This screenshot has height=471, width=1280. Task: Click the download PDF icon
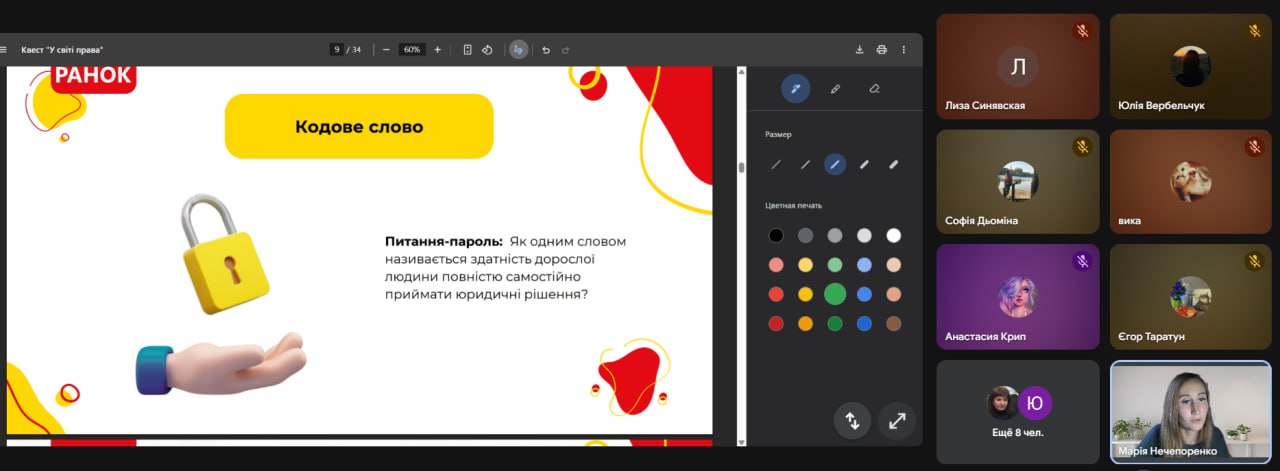coord(859,49)
